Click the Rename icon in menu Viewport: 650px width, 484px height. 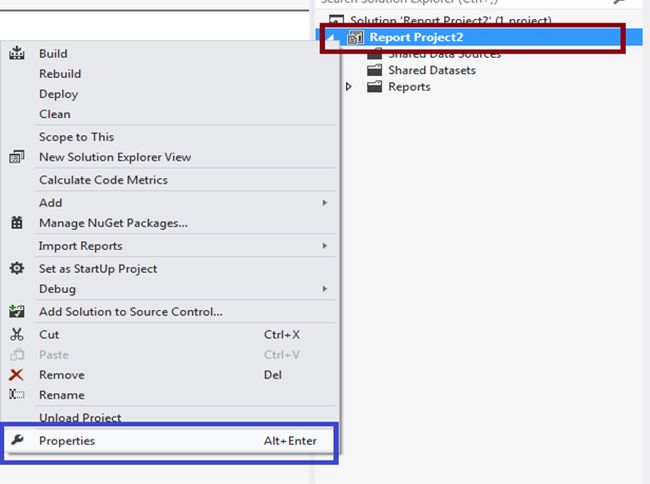[16, 395]
